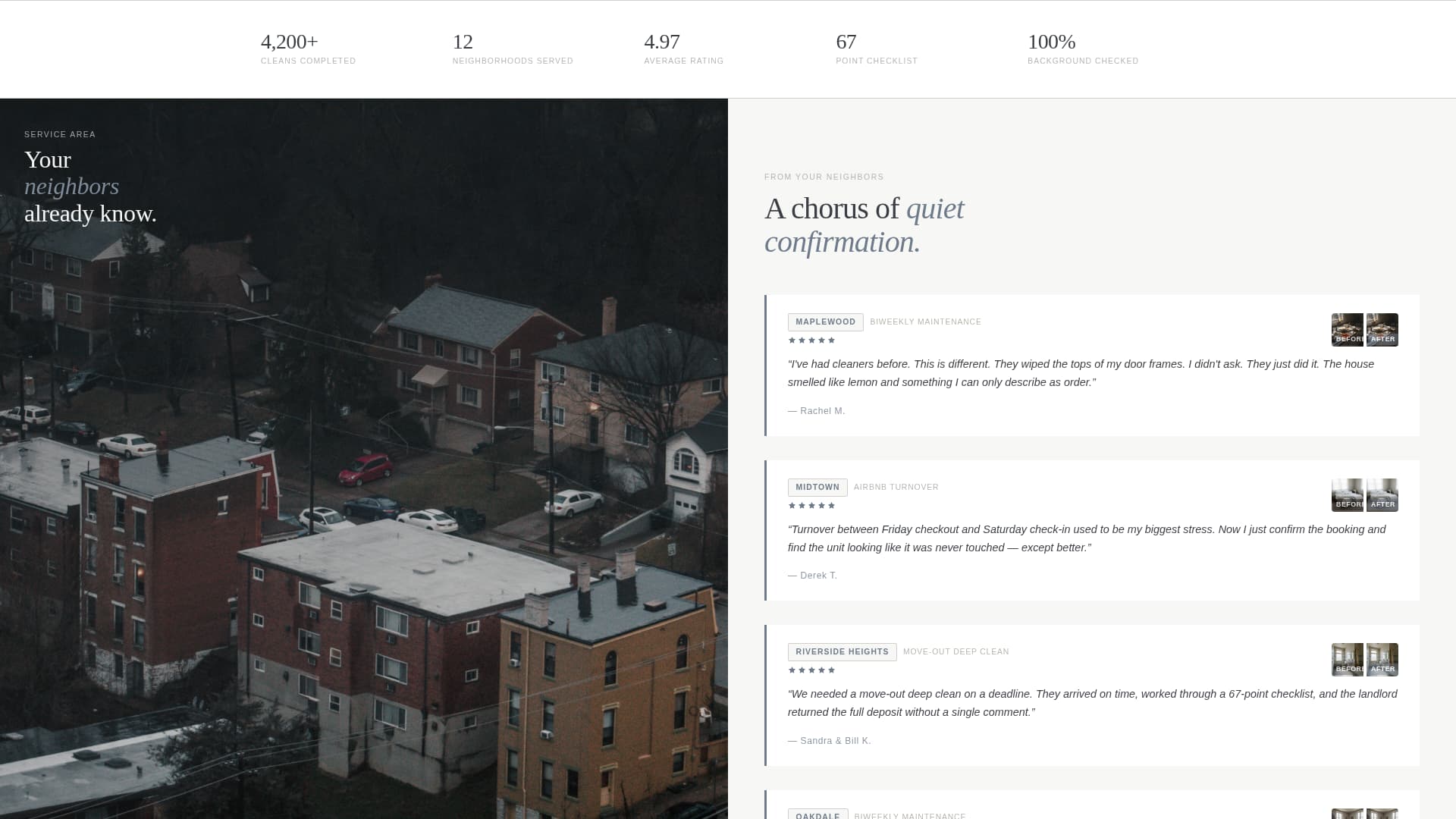
Task: Click the 'Neighborhoods Served' label
Action: point(513,61)
